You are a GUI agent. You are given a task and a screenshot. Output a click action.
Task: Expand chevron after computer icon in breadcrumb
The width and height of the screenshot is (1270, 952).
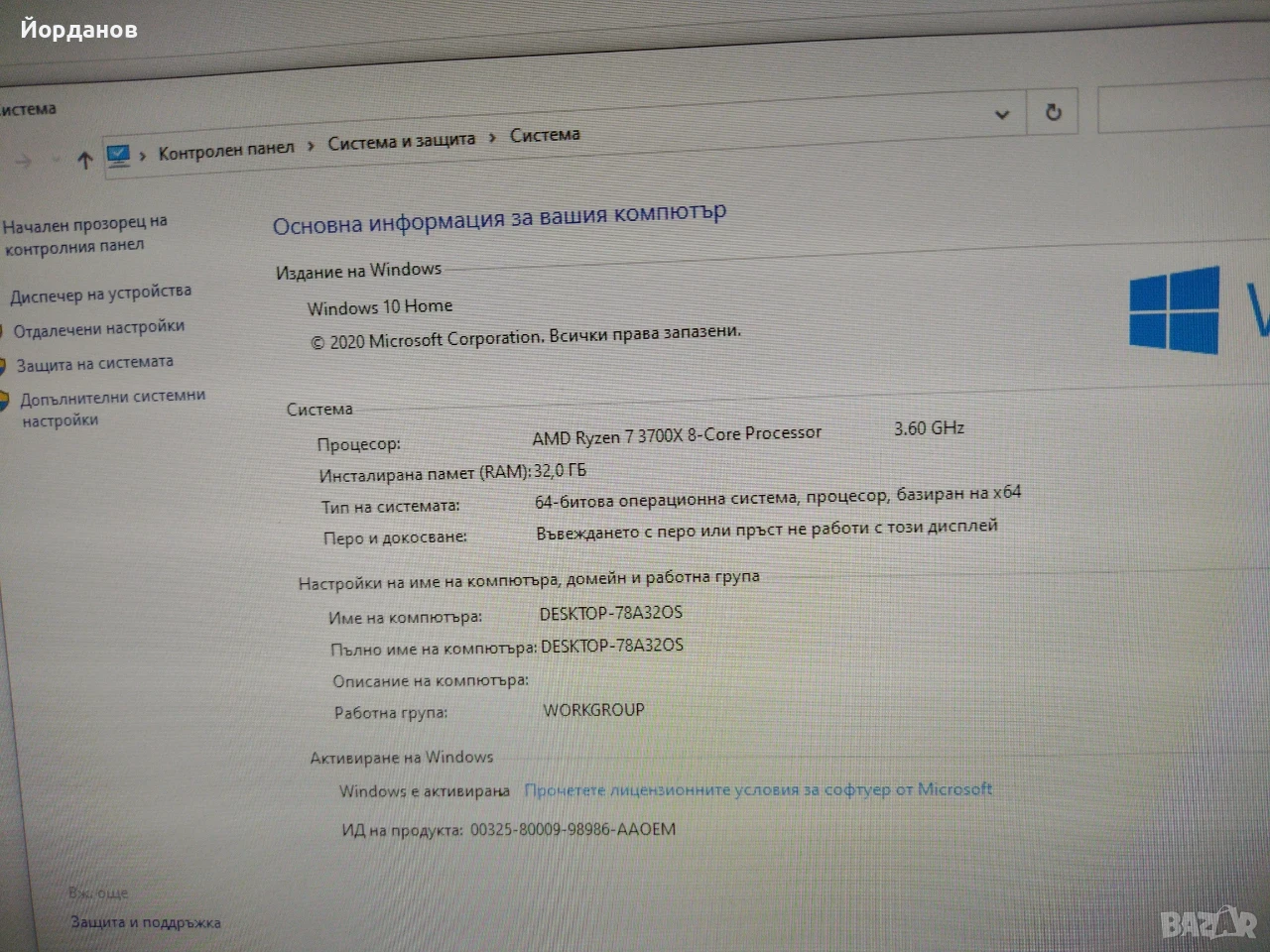143,155
